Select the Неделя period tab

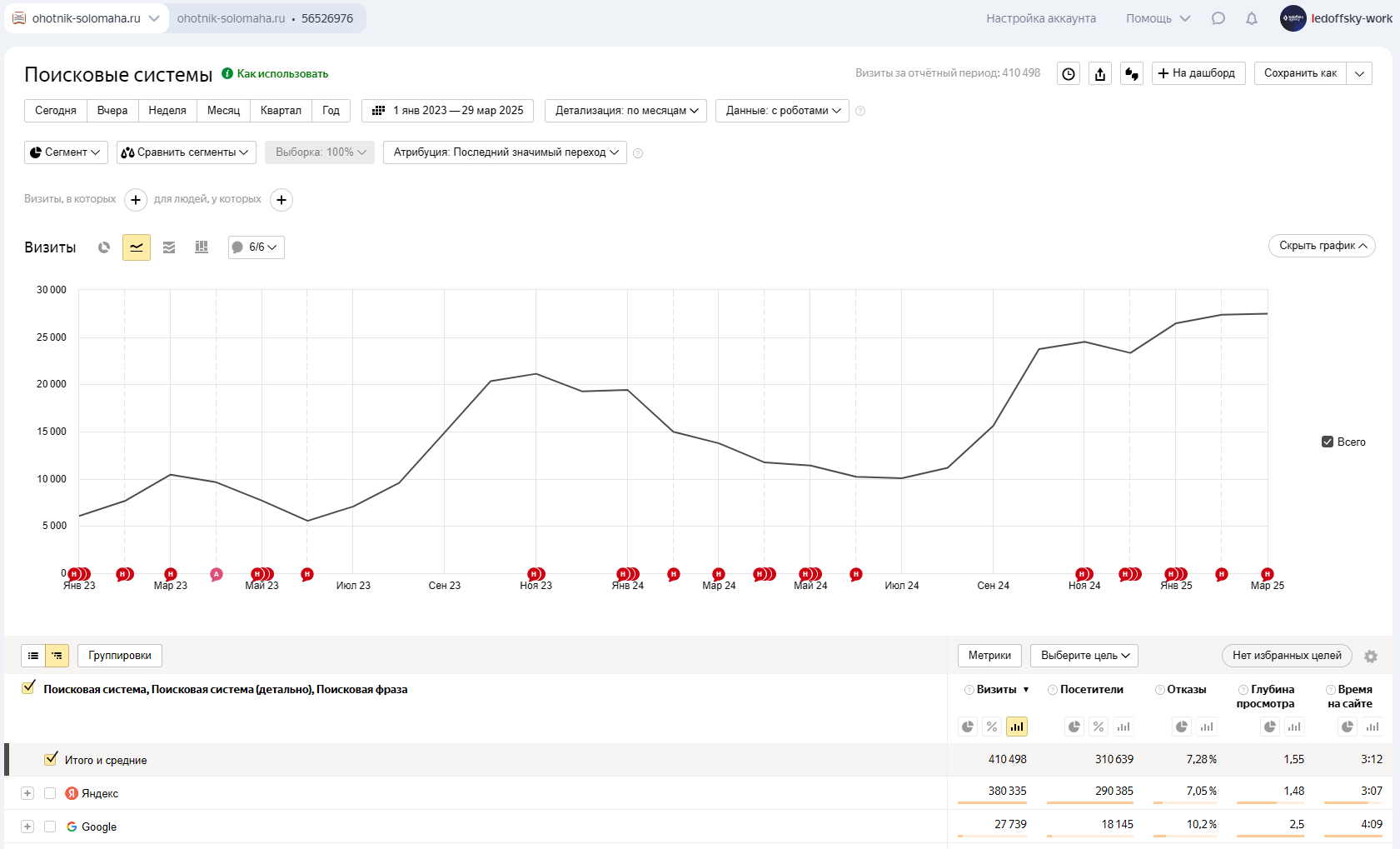click(167, 111)
